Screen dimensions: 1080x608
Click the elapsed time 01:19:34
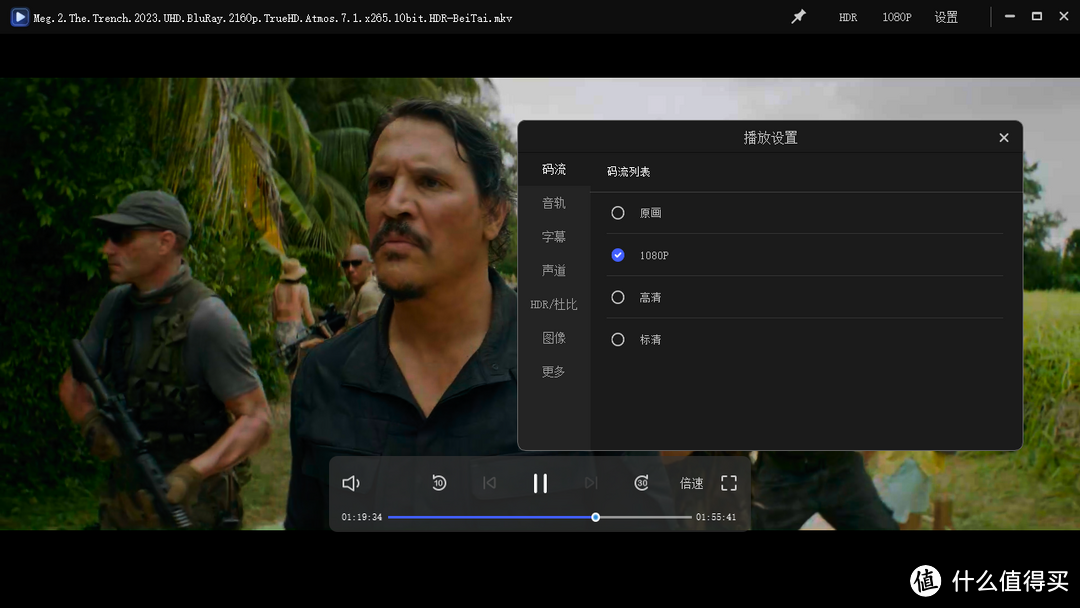click(x=362, y=517)
